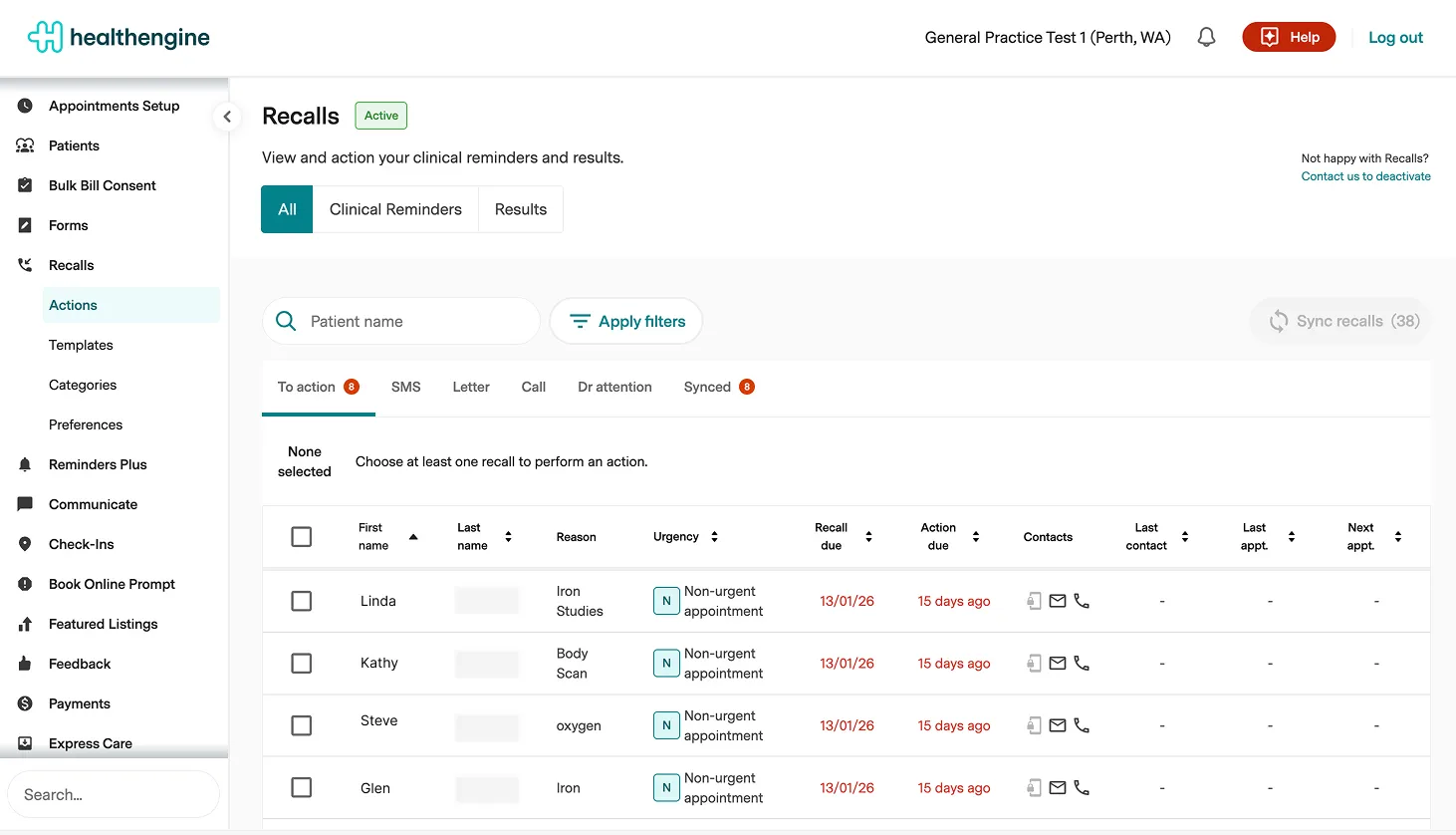Image resolution: width=1456 pixels, height=835 pixels.
Task: Toggle the select-all checkbox in table header
Action: (x=302, y=537)
